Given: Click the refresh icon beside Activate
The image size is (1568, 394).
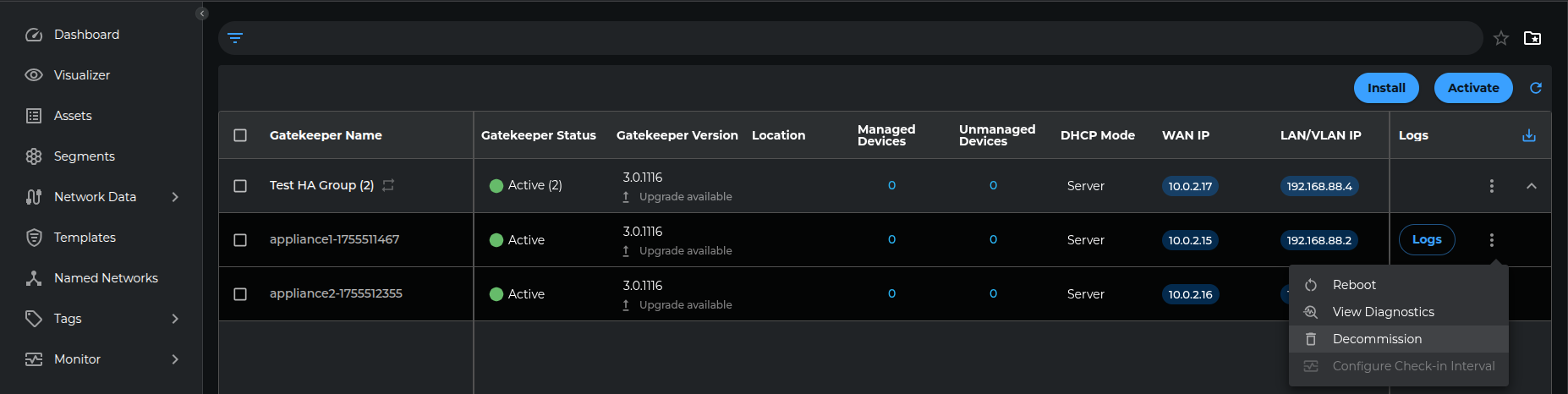Looking at the screenshot, I should [1535, 88].
